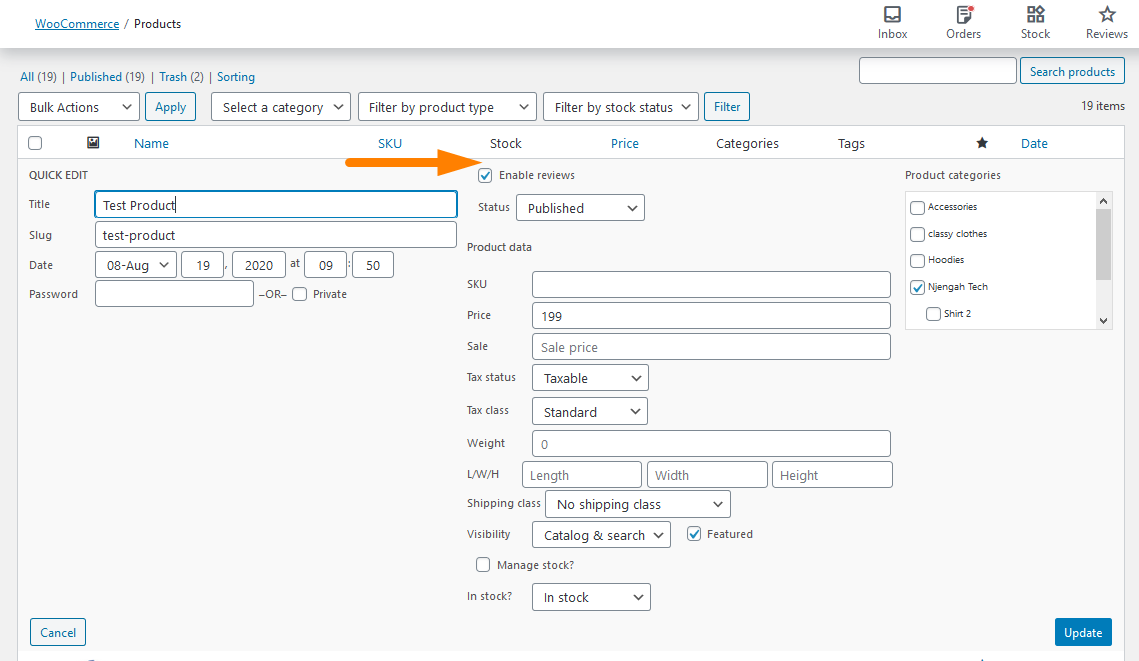The image size is (1139, 661).
Task: Switch to the Sorting view
Action: pos(235,76)
